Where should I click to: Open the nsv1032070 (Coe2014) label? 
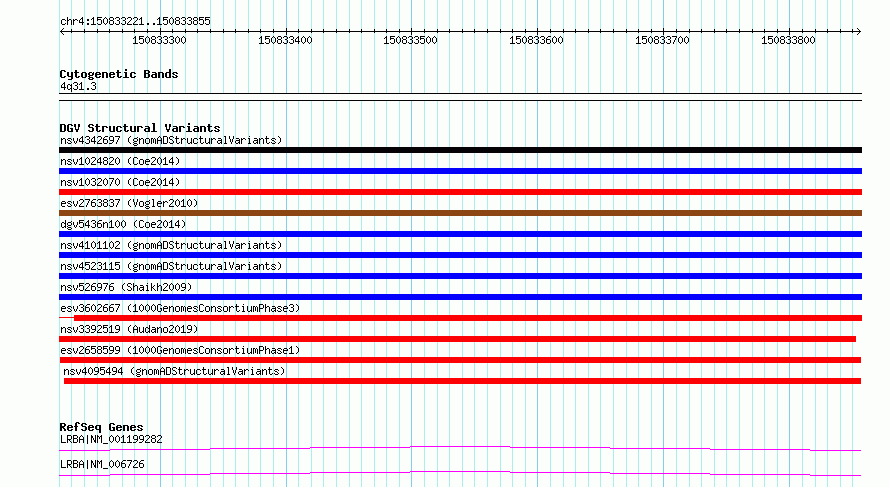pos(120,182)
